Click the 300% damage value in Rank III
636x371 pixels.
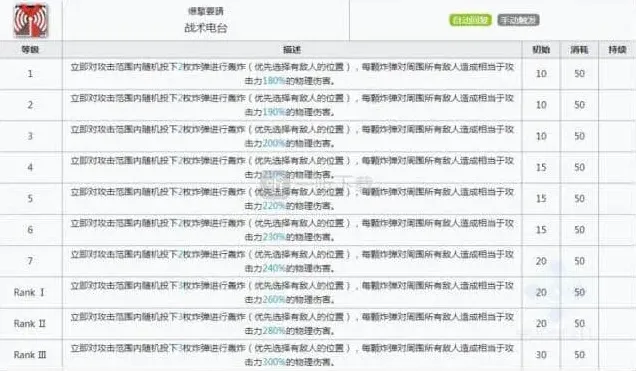tap(274, 362)
